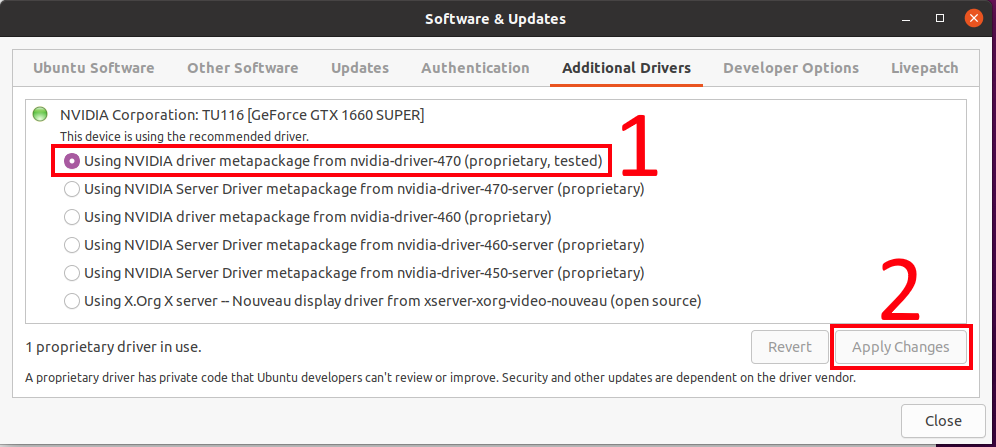Choose the nvidia-driver-450-server driver

(x=72, y=272)
